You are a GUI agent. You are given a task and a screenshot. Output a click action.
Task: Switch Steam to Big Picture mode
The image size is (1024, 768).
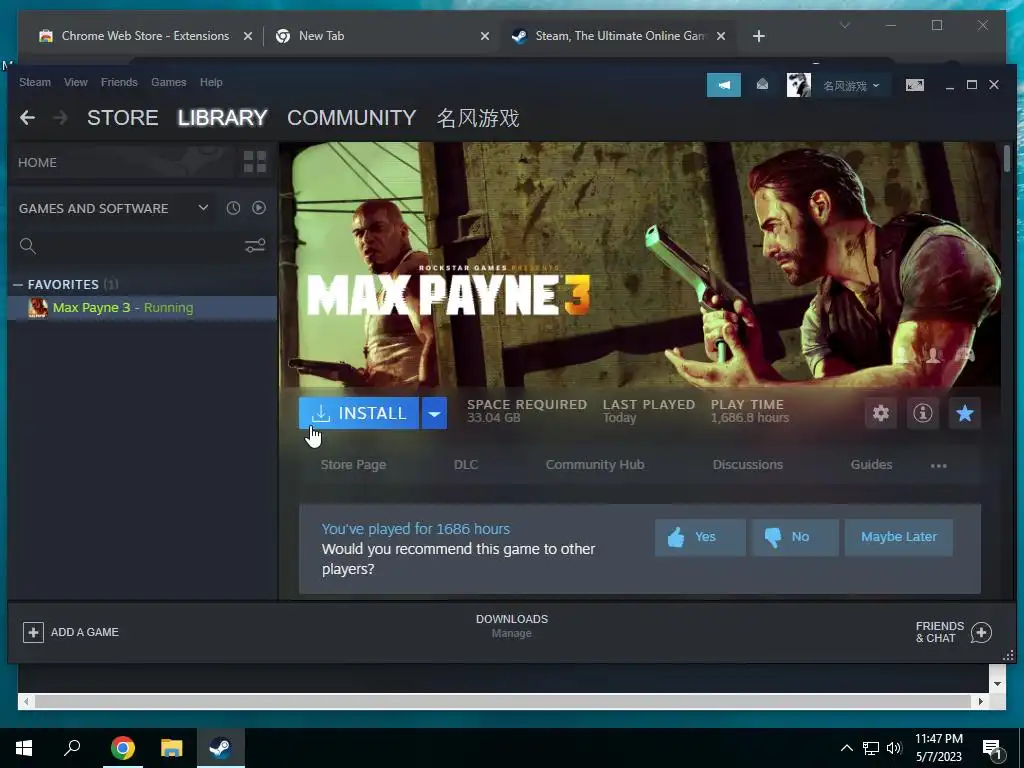click(914, 85)
